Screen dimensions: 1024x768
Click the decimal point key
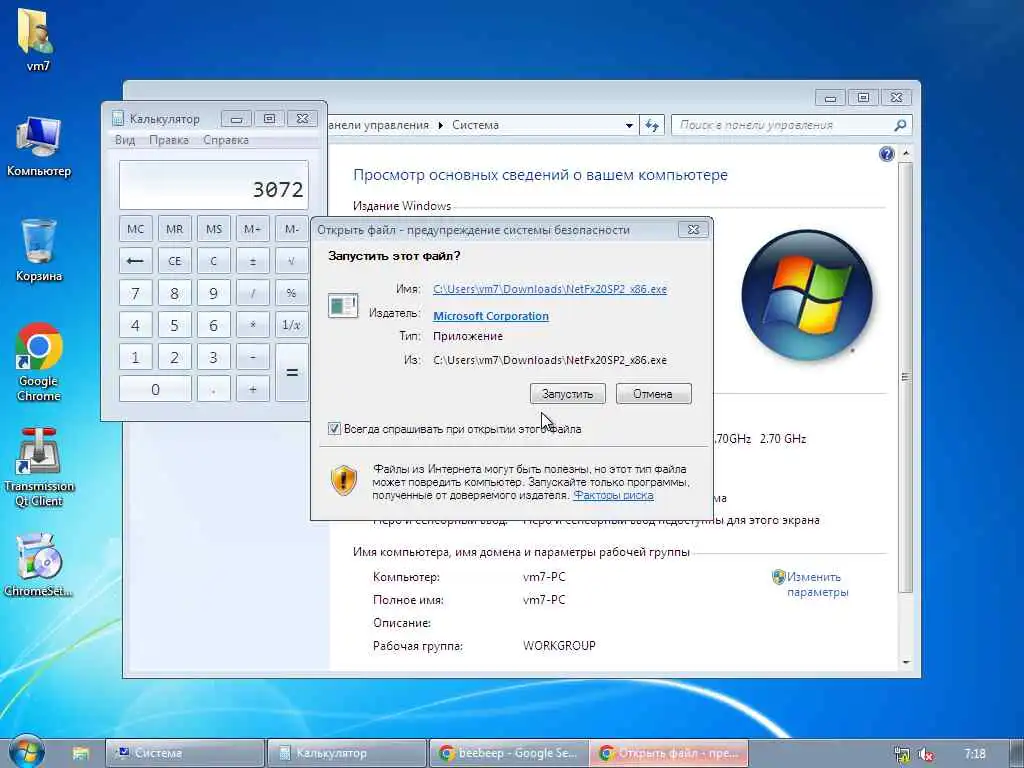click(x=214, y=389)
